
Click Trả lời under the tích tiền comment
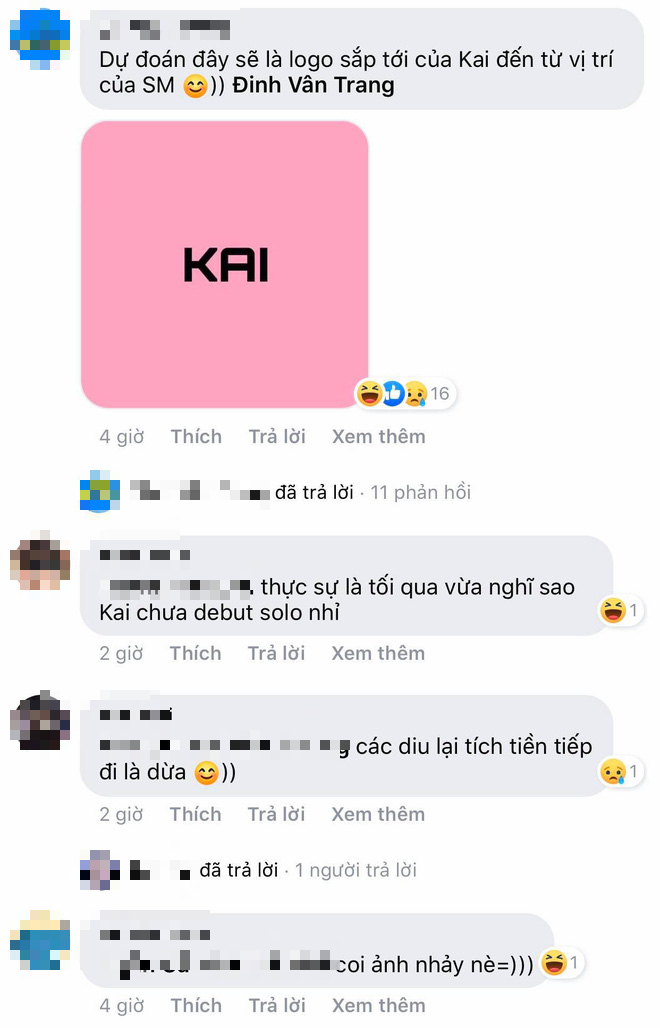click(x=277, y=814)
